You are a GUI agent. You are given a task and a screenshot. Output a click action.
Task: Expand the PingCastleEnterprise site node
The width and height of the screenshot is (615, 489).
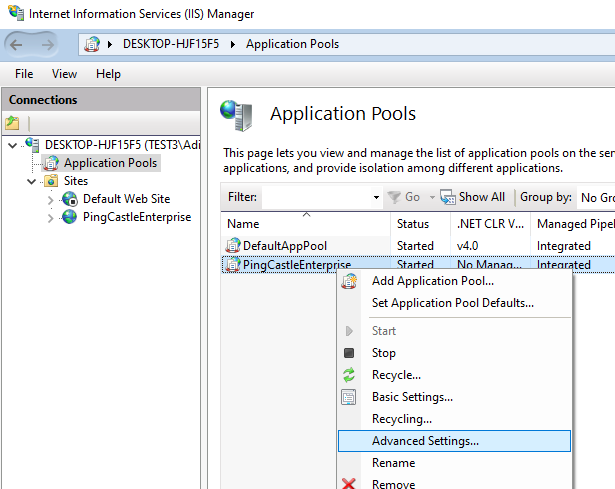[x=50, y=218]
